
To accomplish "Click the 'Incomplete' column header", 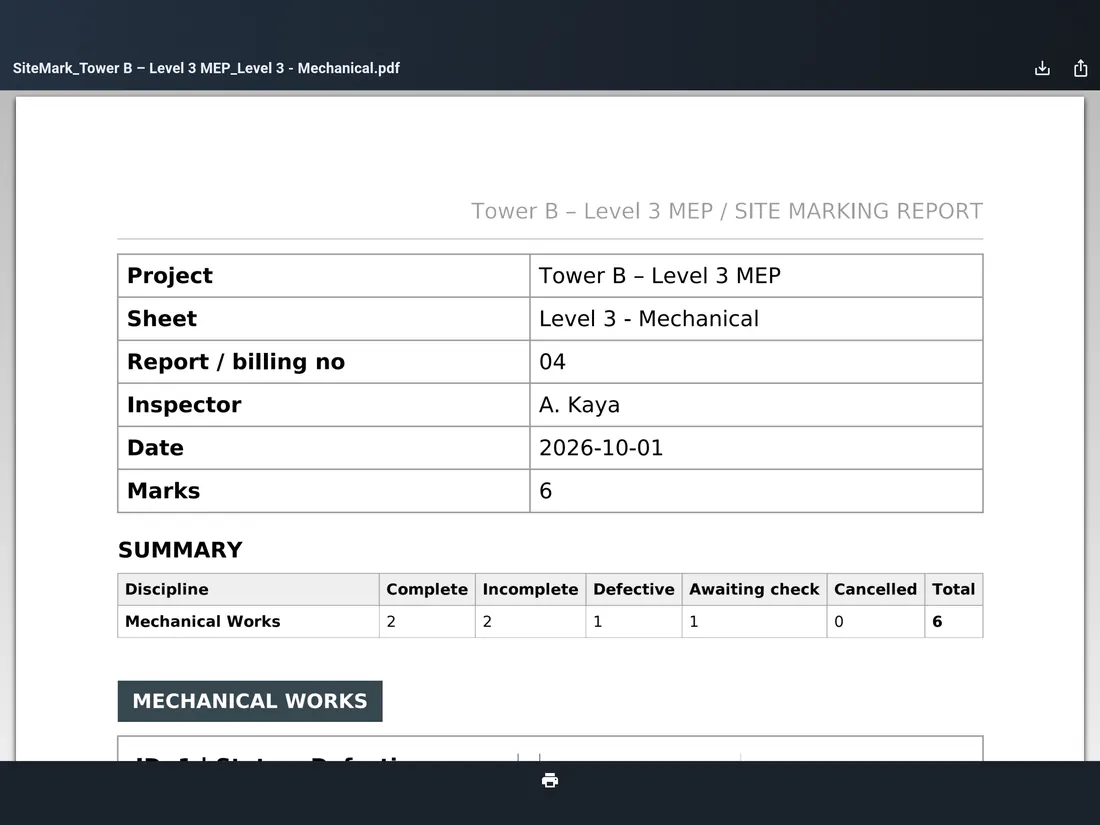I will pos(530,589).
